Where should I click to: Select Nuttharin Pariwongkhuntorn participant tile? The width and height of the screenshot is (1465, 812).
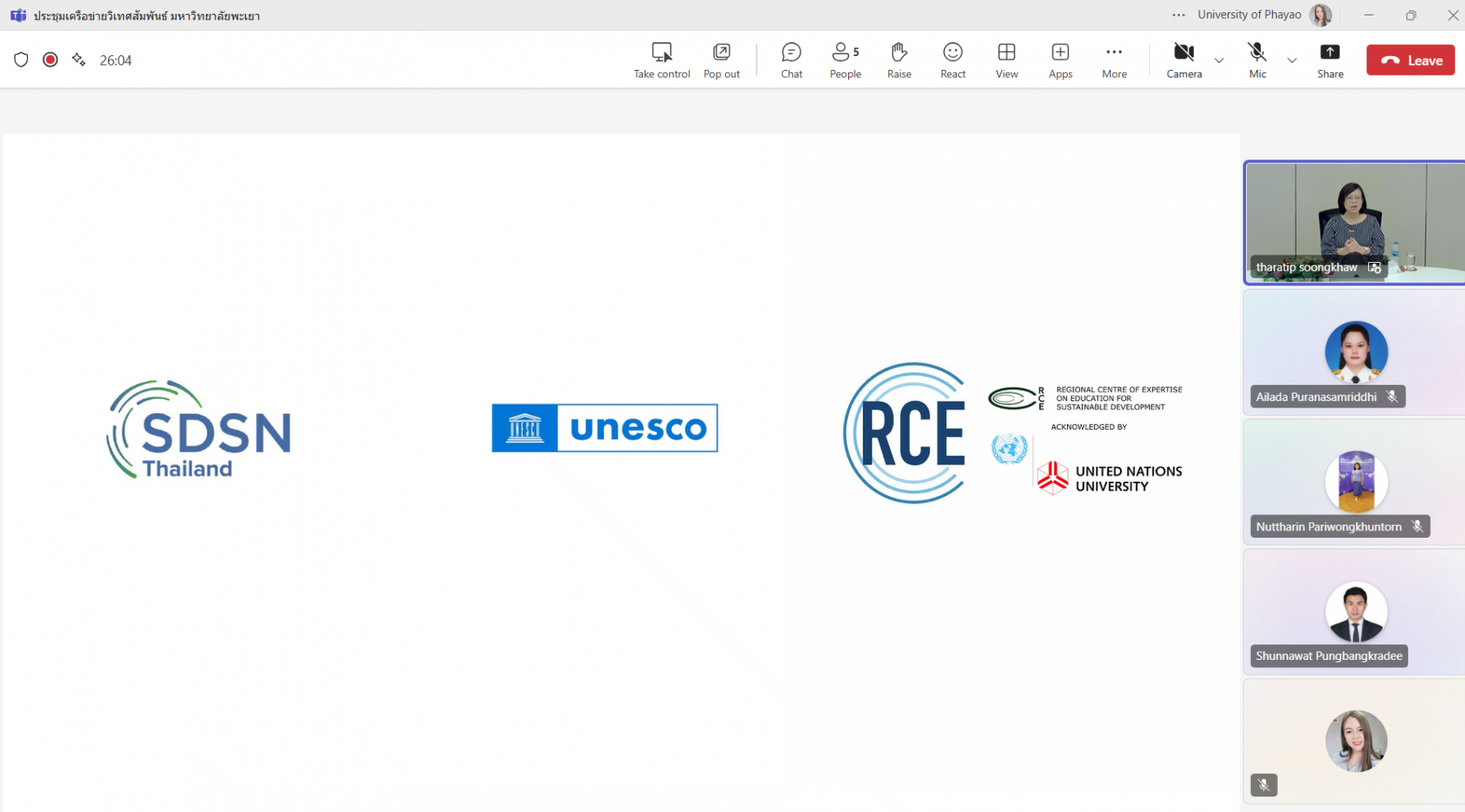pyautogui.click(x=1354, y=482)
